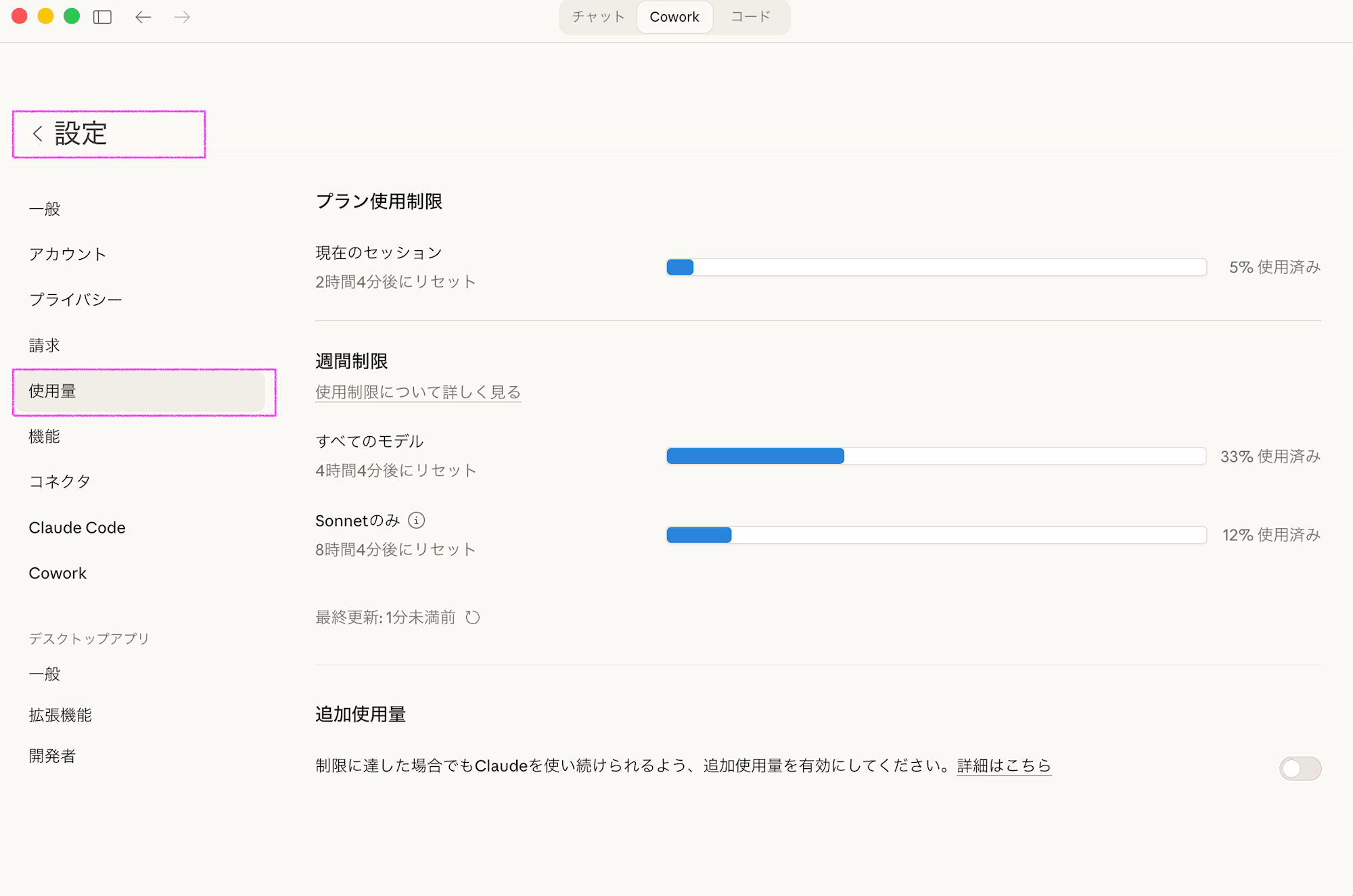Go back using the navigation back arrow

(143, 17)
